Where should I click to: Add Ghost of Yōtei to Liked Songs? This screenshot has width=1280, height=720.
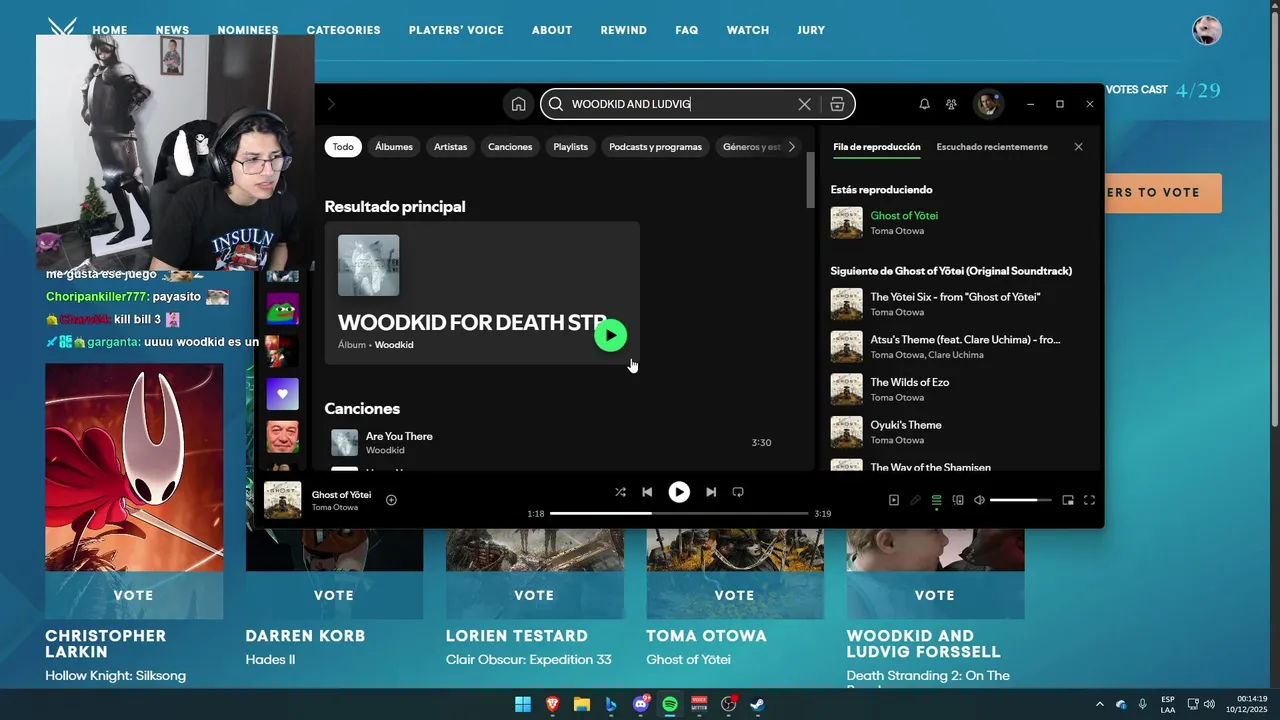tap(391, 500)
